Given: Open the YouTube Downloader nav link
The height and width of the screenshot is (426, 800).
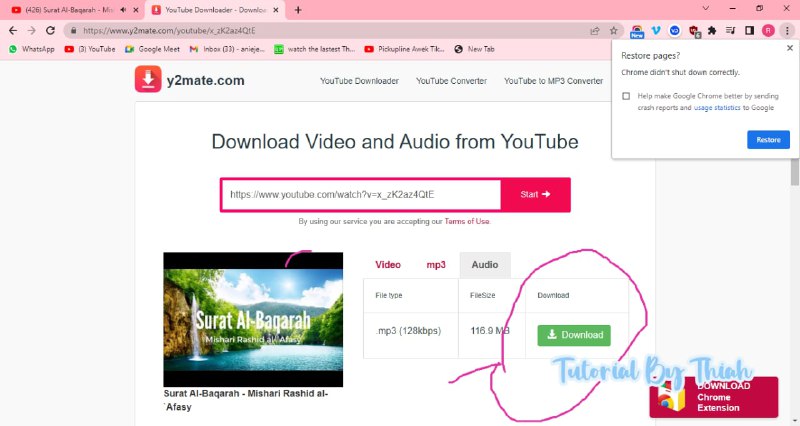Looking at the screenshot, I should 359,81.
